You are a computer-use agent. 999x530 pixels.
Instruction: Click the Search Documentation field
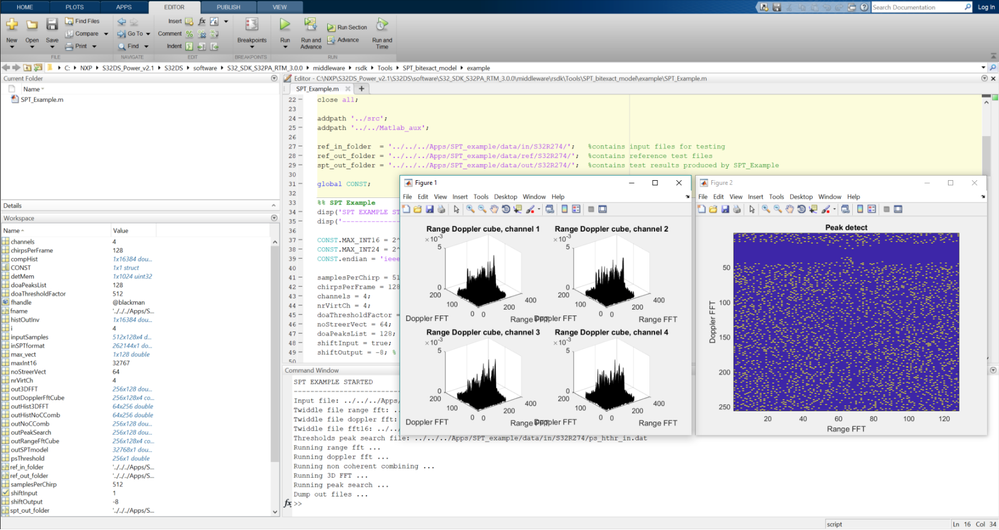(915, 7)
